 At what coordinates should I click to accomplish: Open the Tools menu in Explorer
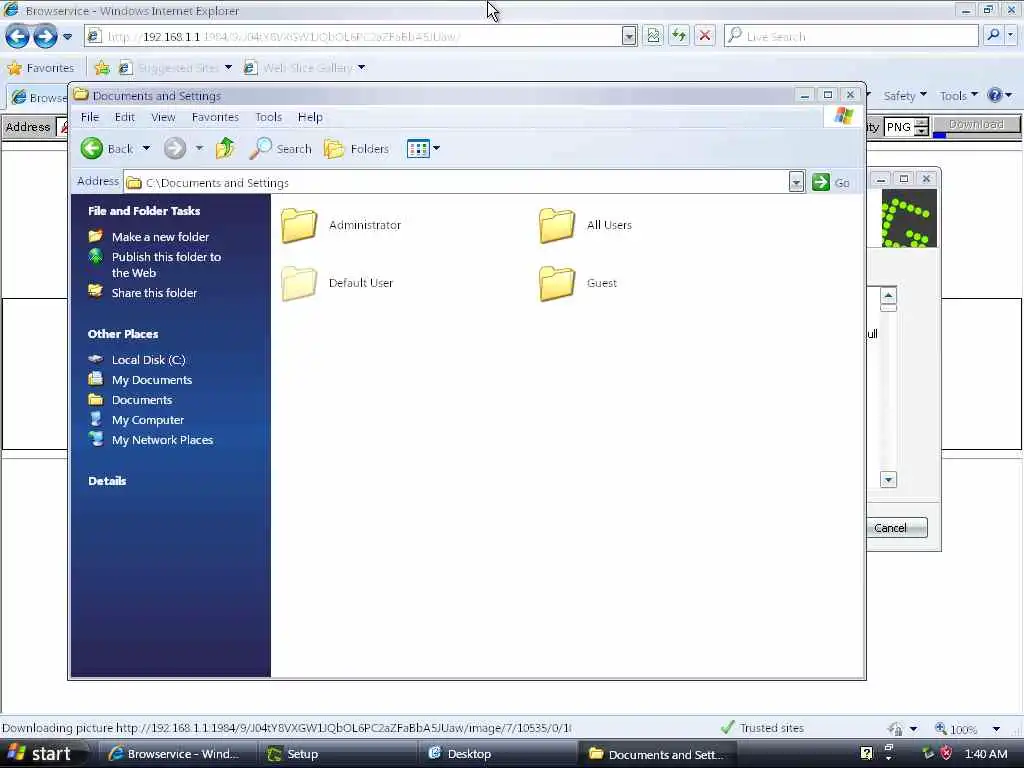click(268, 117)
